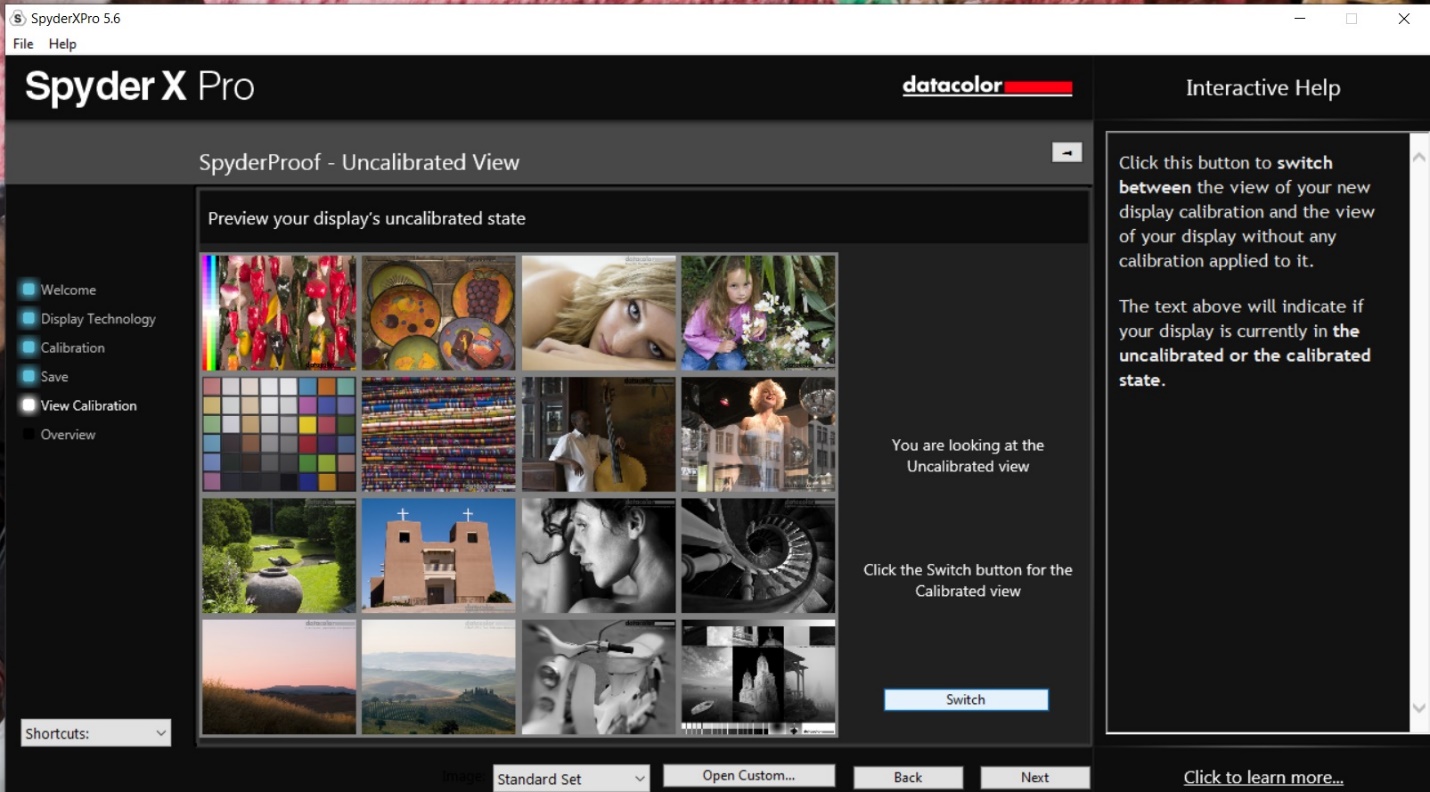The width and height of the screenshot is (1430, 792).
Task: Click the Display Technology step indicator
Action: tap(29, 319)
